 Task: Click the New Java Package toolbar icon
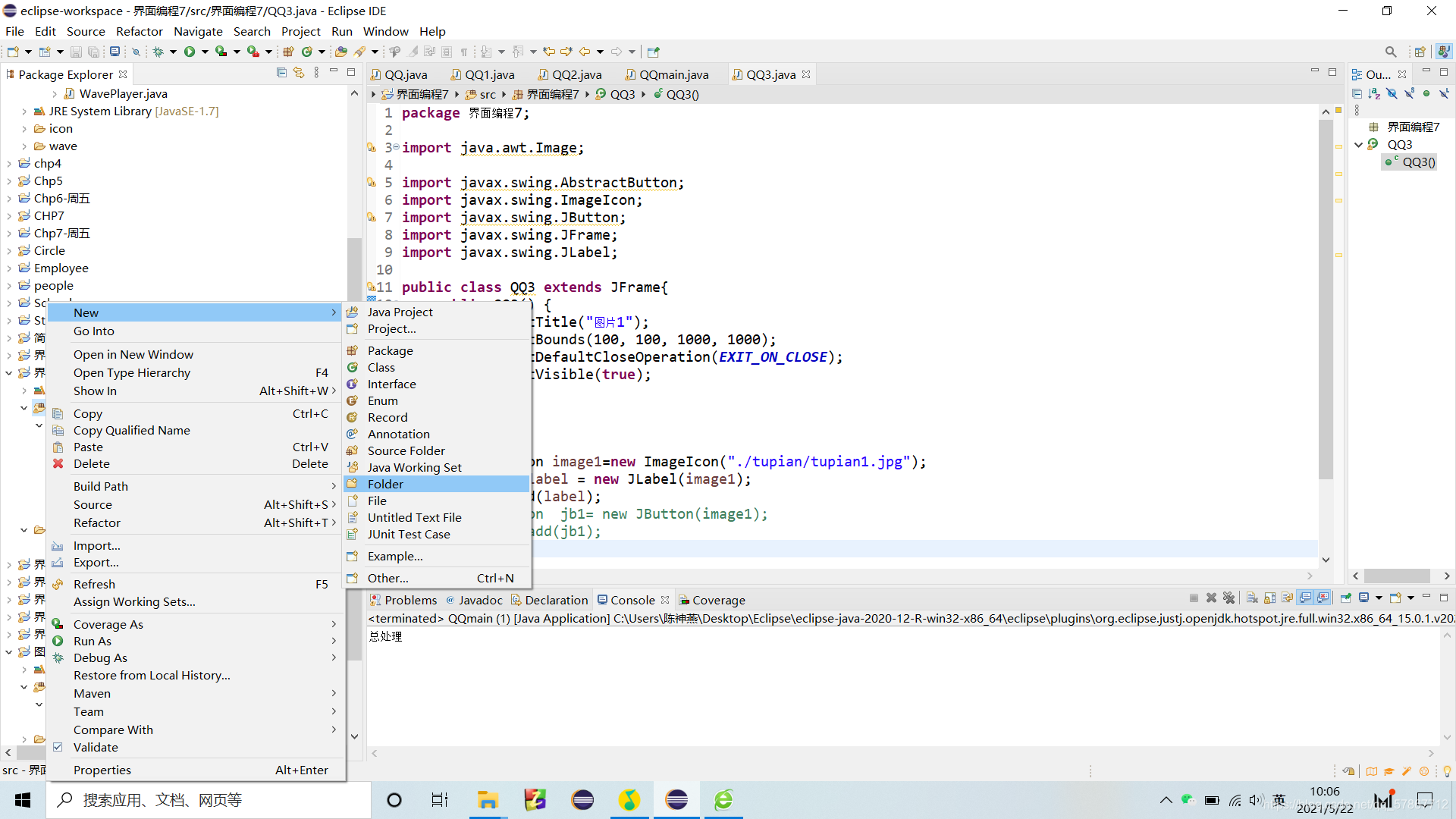point(288,52)
